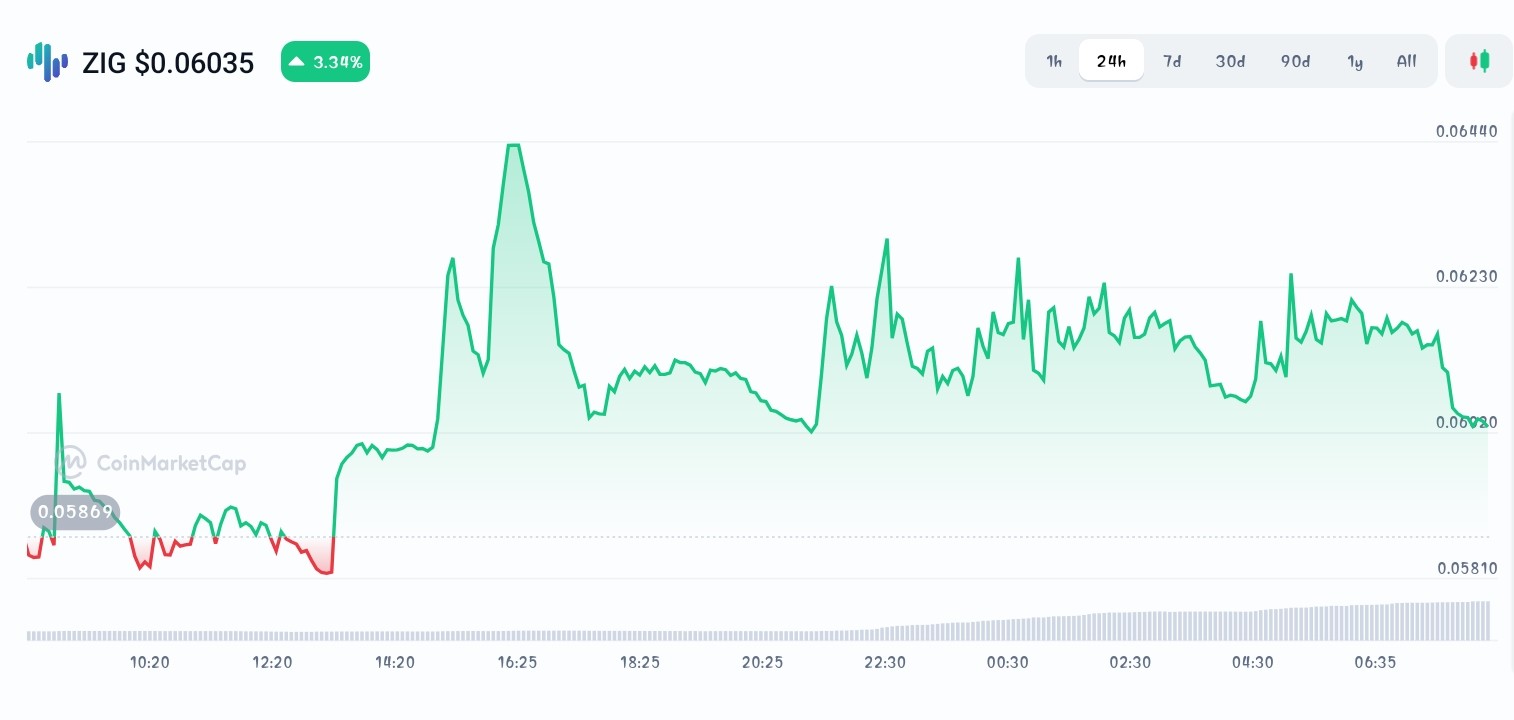Click the ZIG $0.06035 price title

pos(168,63)
